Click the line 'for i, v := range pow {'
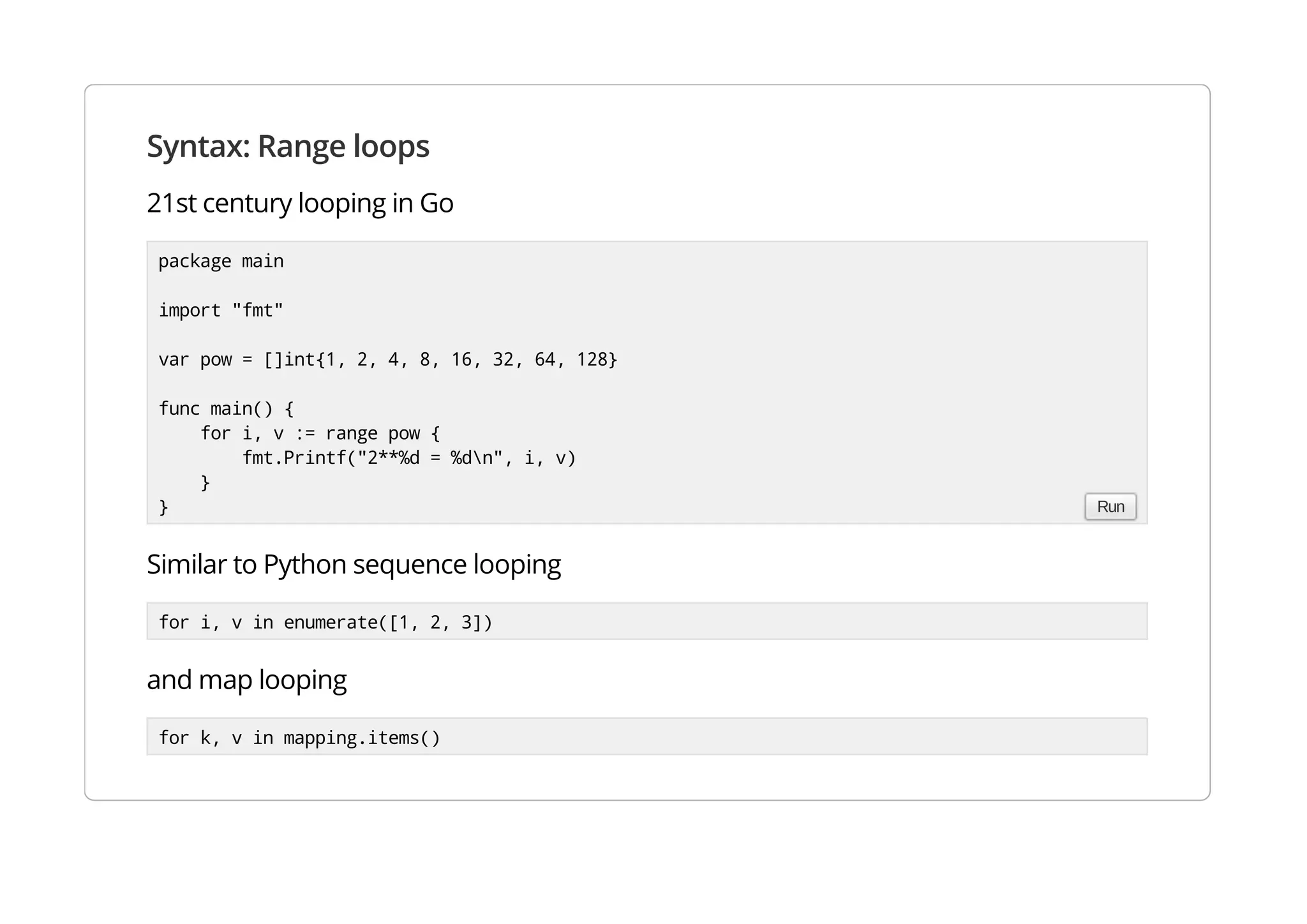The height and width of the screenshot is (924, 1307). point(320,434)
